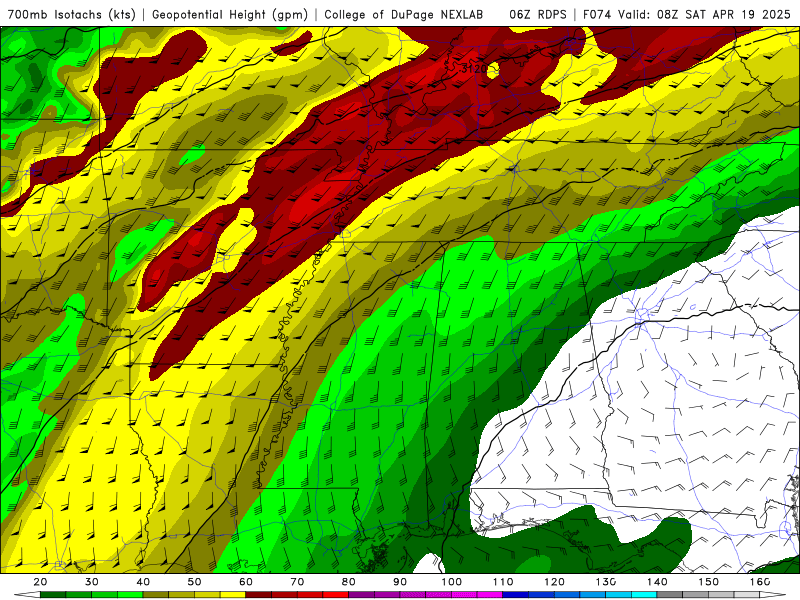Select the "160" legend value
Screen dimensions: 800x600
click(x=760, y=582)
